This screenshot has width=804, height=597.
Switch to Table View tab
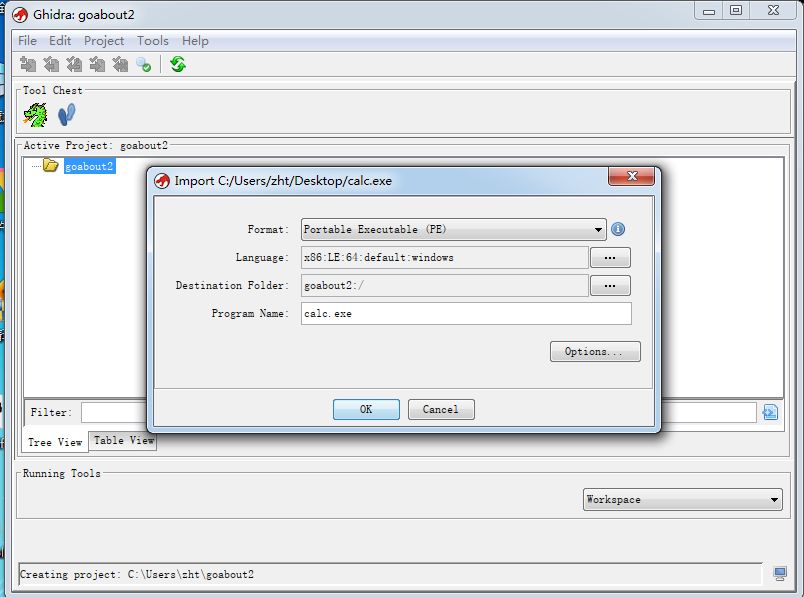[123, 441]
